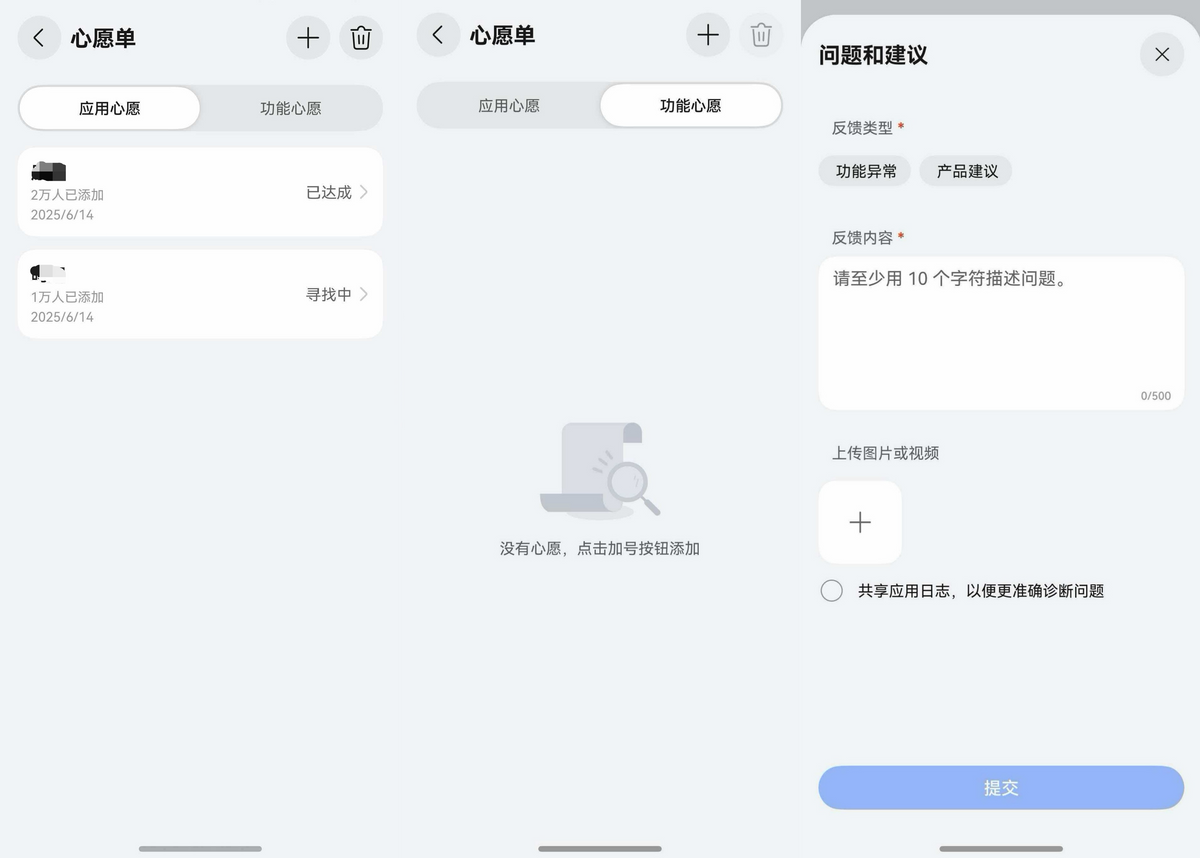Tap the 上传图片或视频 label
This screenshot has height=858, width=1200.
(x=886, y=453)
